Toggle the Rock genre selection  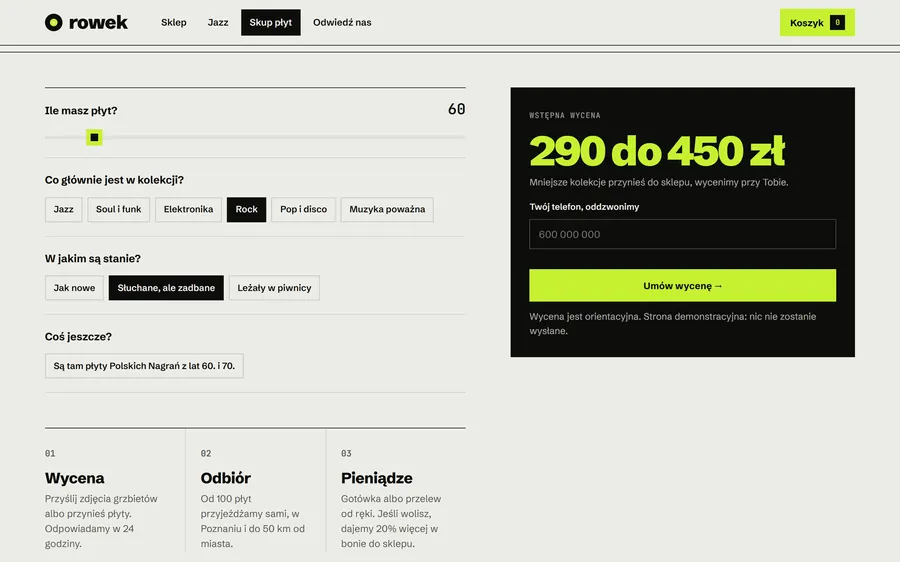[246, 210]
